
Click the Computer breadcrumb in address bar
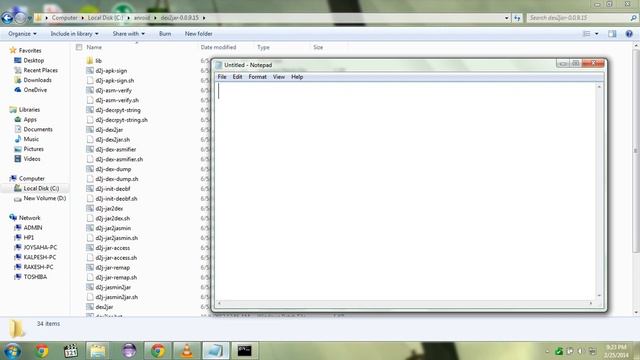pyautogui.click(x=64, y=18)
